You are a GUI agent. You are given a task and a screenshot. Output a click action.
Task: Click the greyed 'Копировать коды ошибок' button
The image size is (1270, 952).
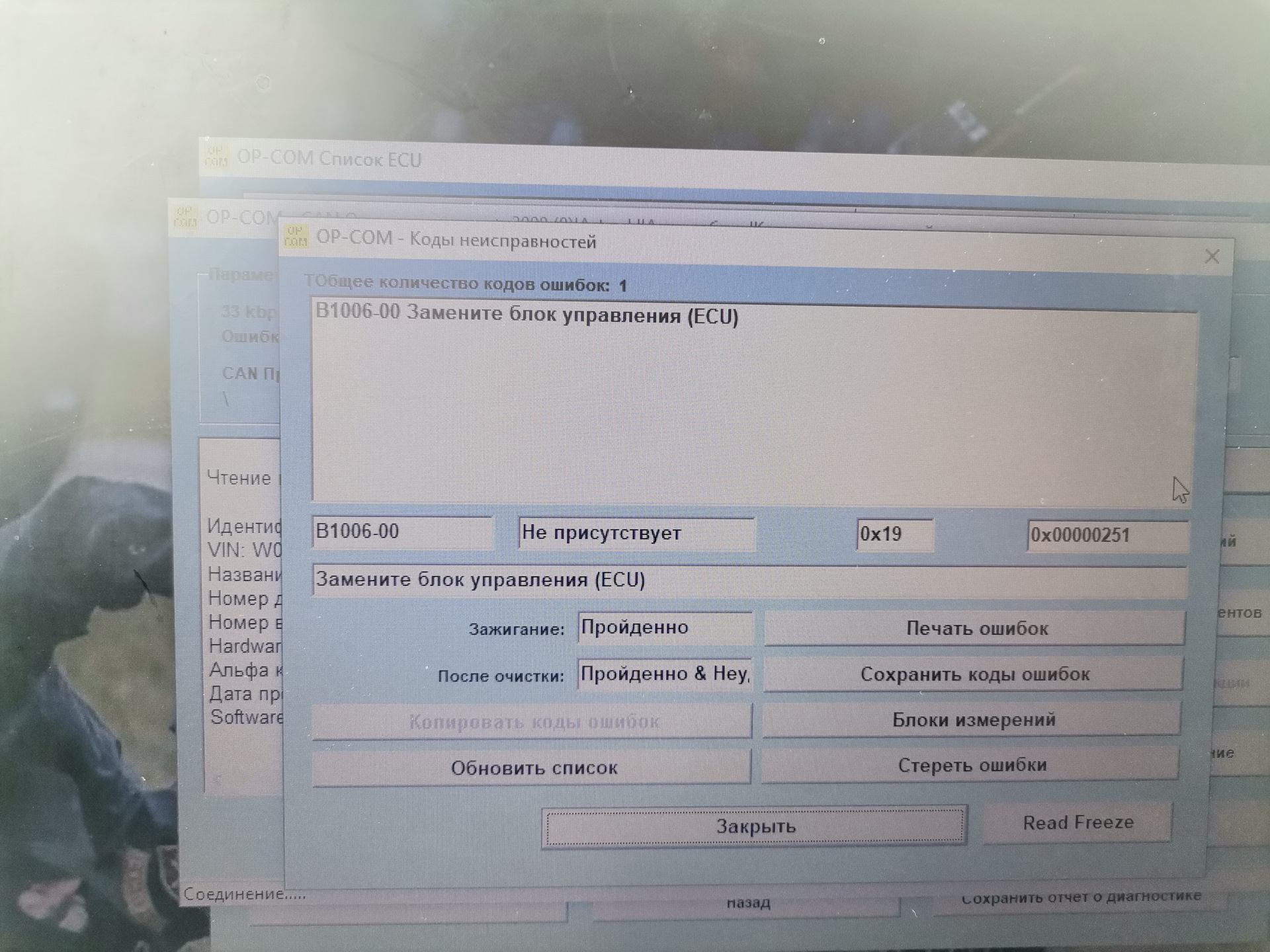pyautogui.click(x=532, y=721)
